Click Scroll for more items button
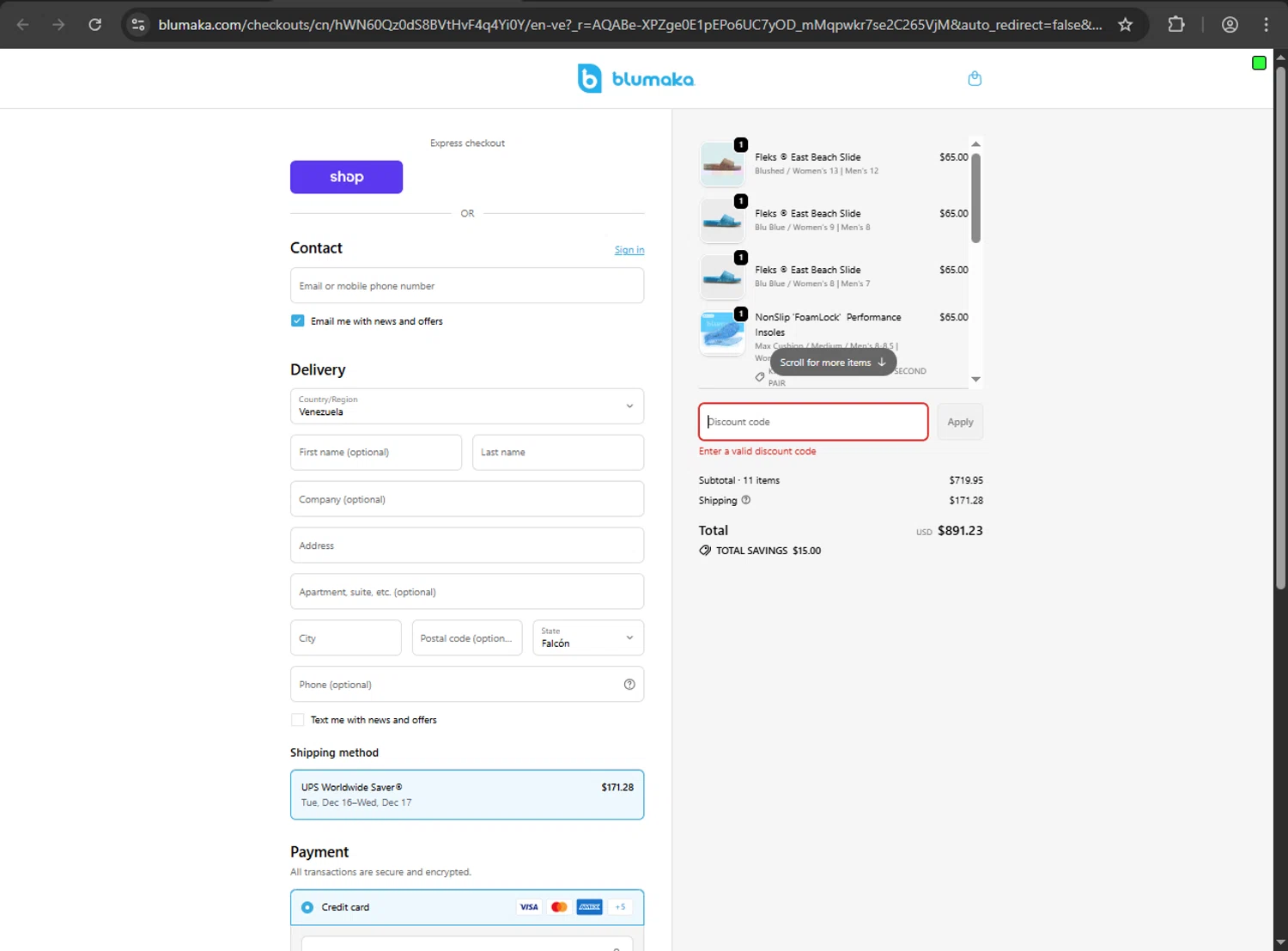This screenshot has width=1288, height=951. [x=833, y=363]
